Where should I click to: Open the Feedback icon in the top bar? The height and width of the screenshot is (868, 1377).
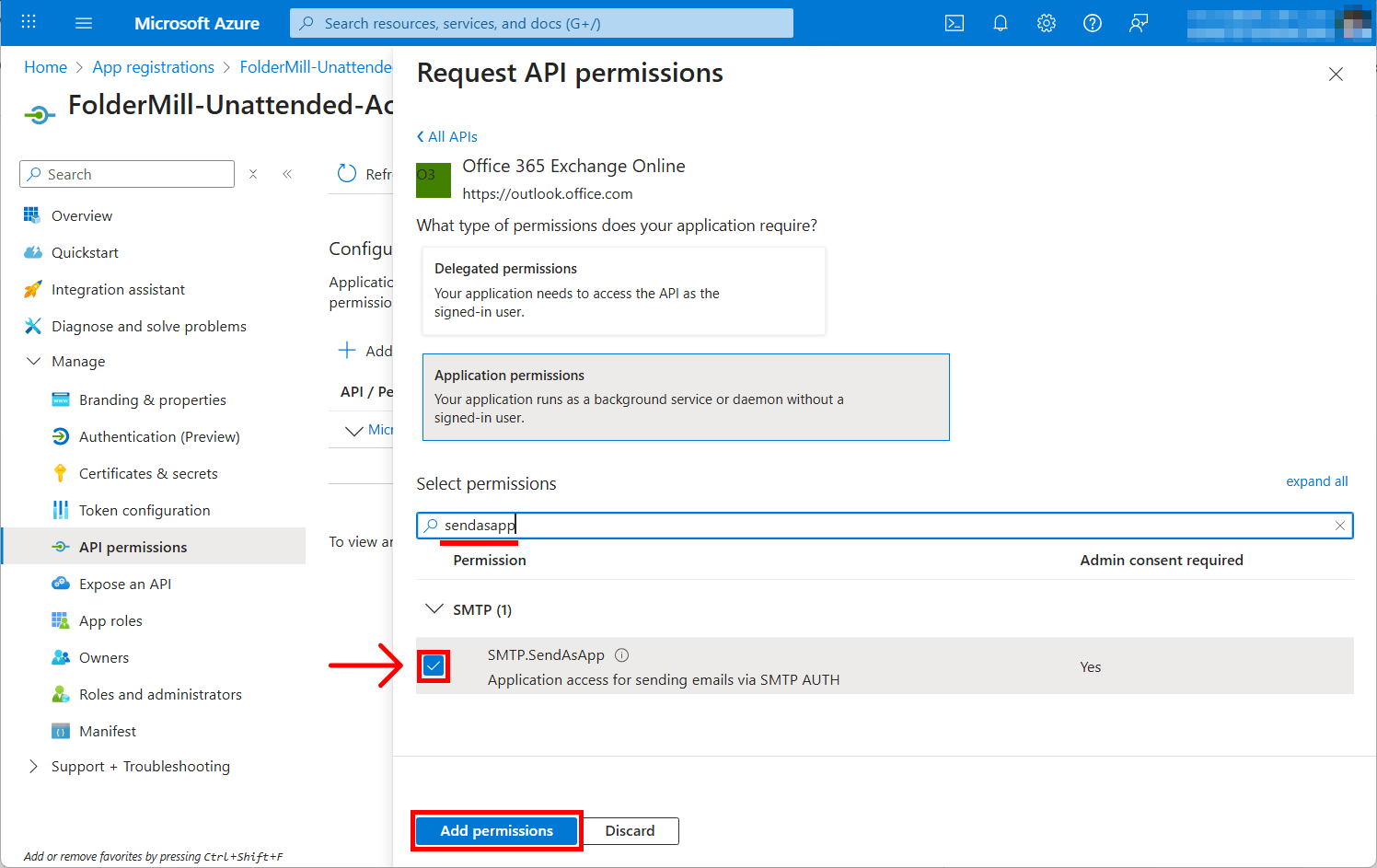click(1139, 23)
